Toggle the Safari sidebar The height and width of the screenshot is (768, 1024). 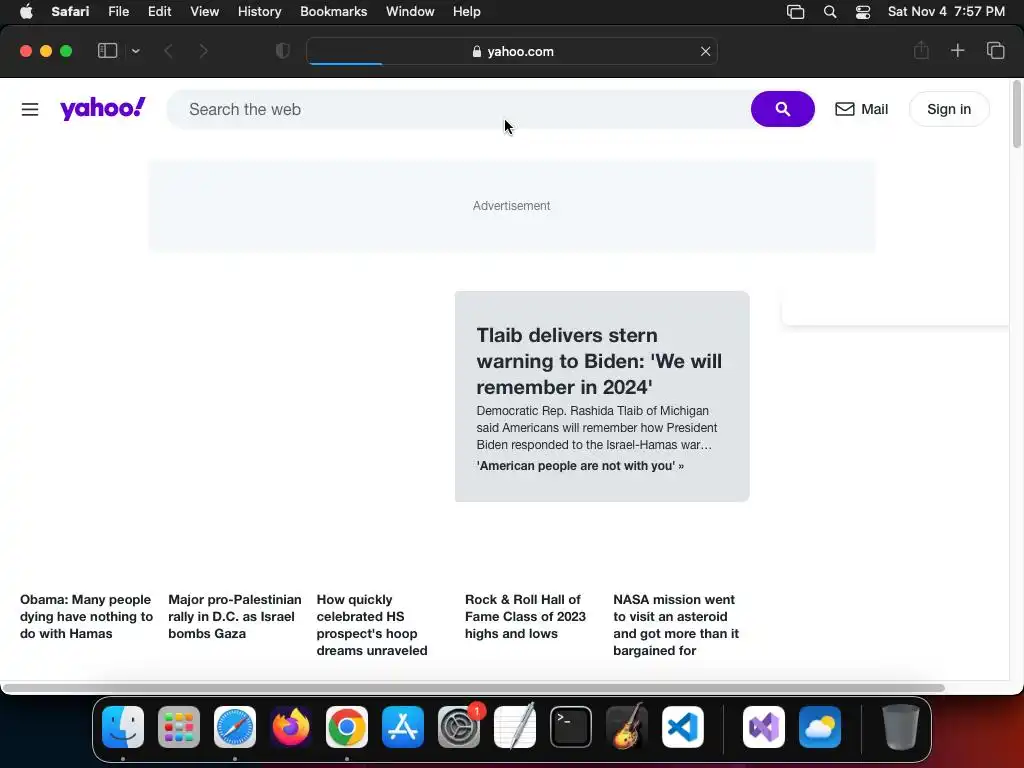107,51
